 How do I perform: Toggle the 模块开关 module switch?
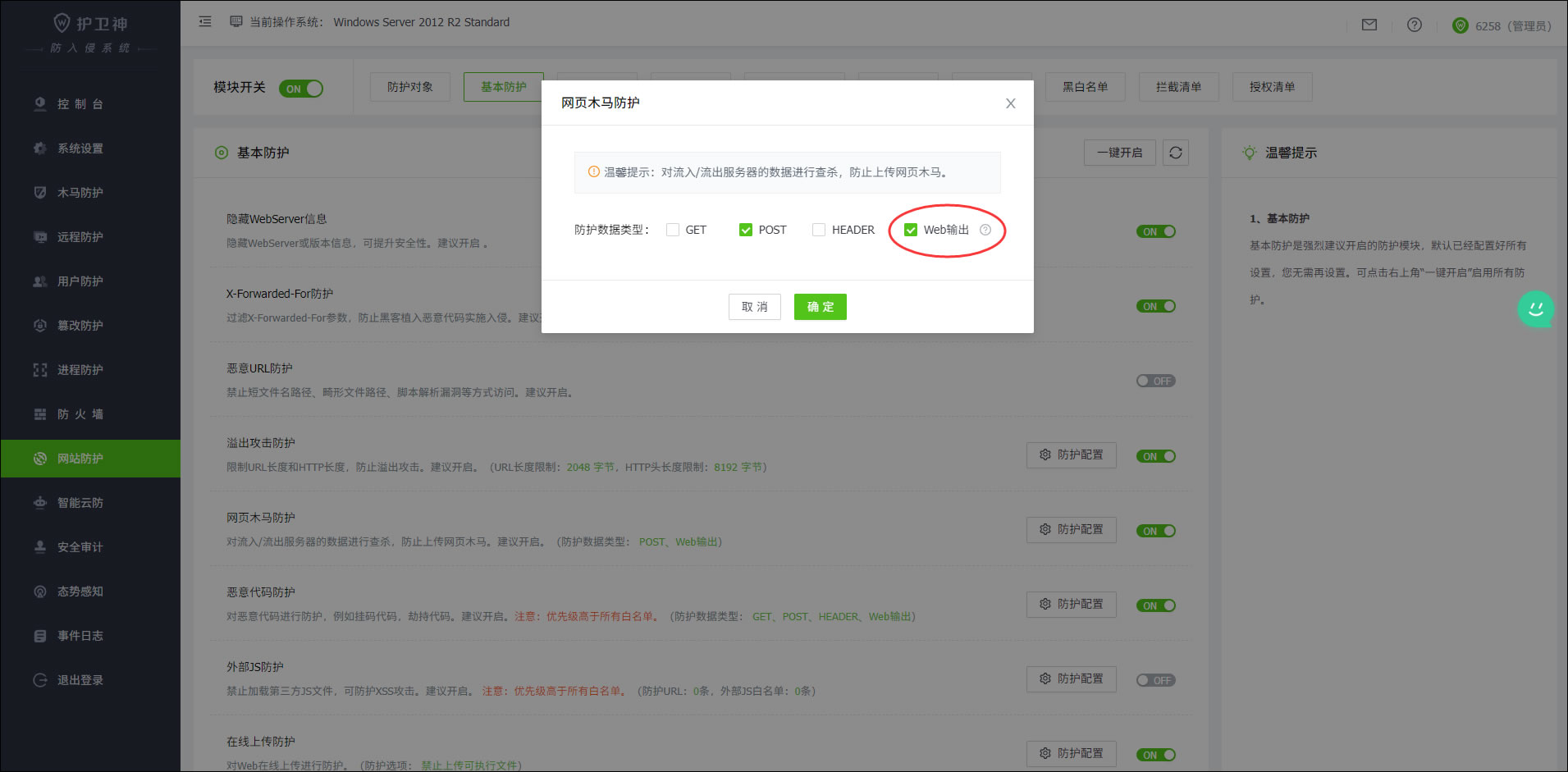[301, 89]
